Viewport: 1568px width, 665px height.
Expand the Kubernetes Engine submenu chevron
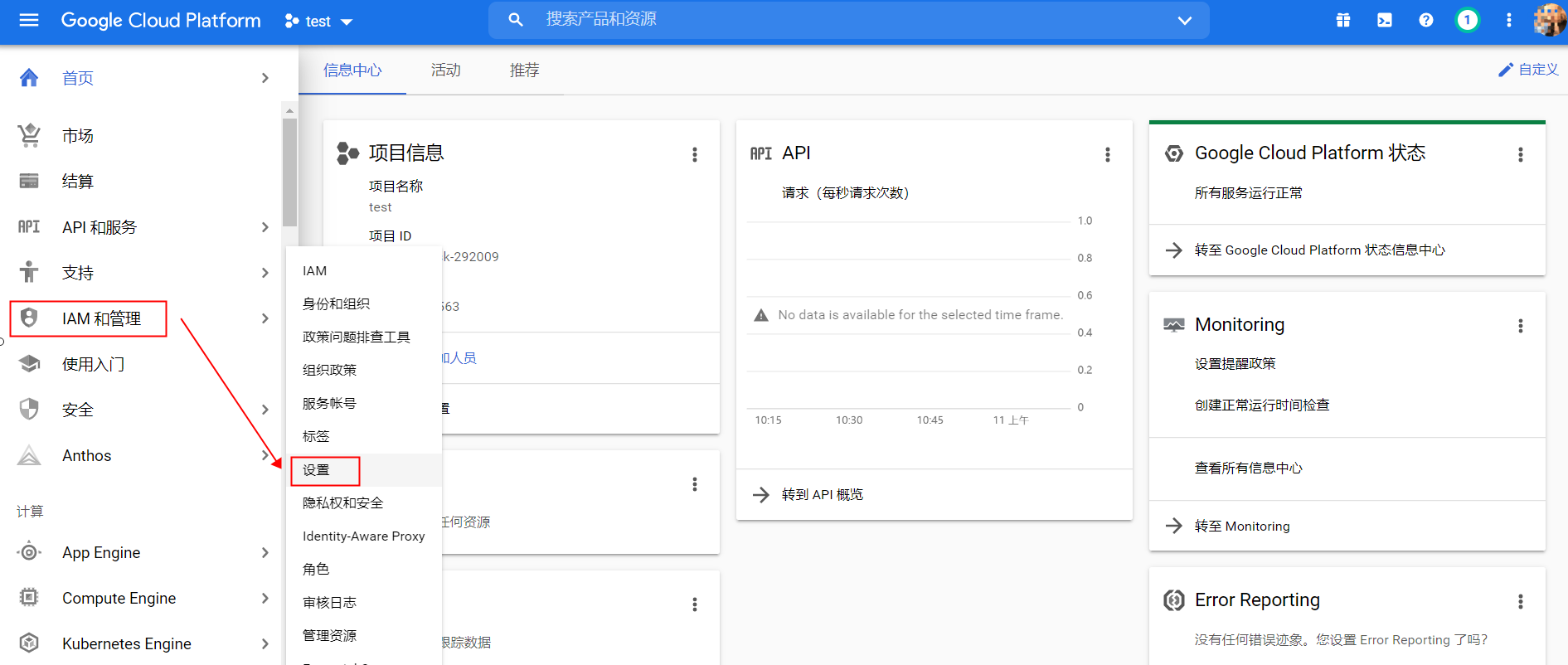coord(265,643)
